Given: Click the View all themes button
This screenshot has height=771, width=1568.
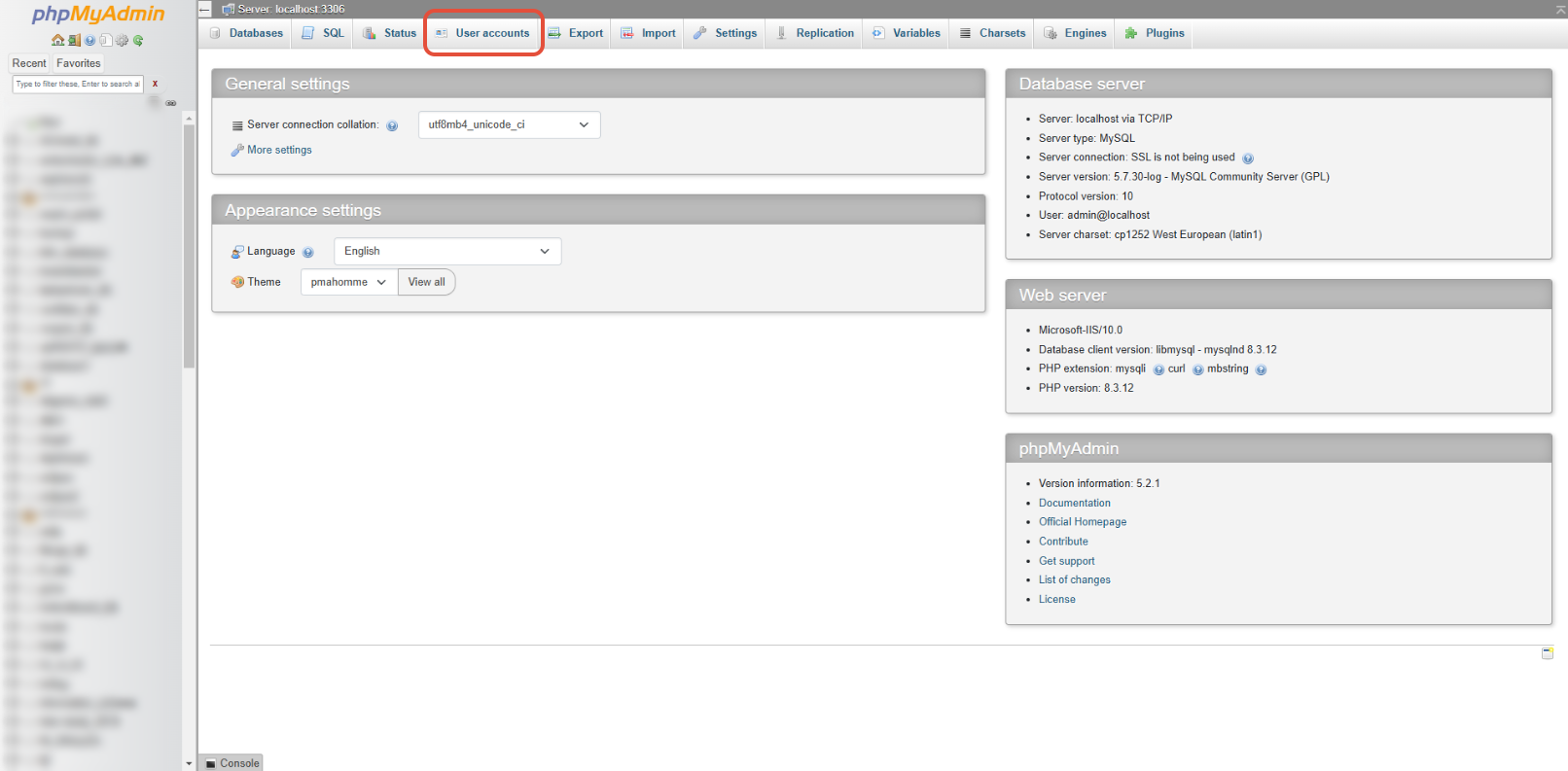Looking at the screenshot, I should (x=426, y=282).
